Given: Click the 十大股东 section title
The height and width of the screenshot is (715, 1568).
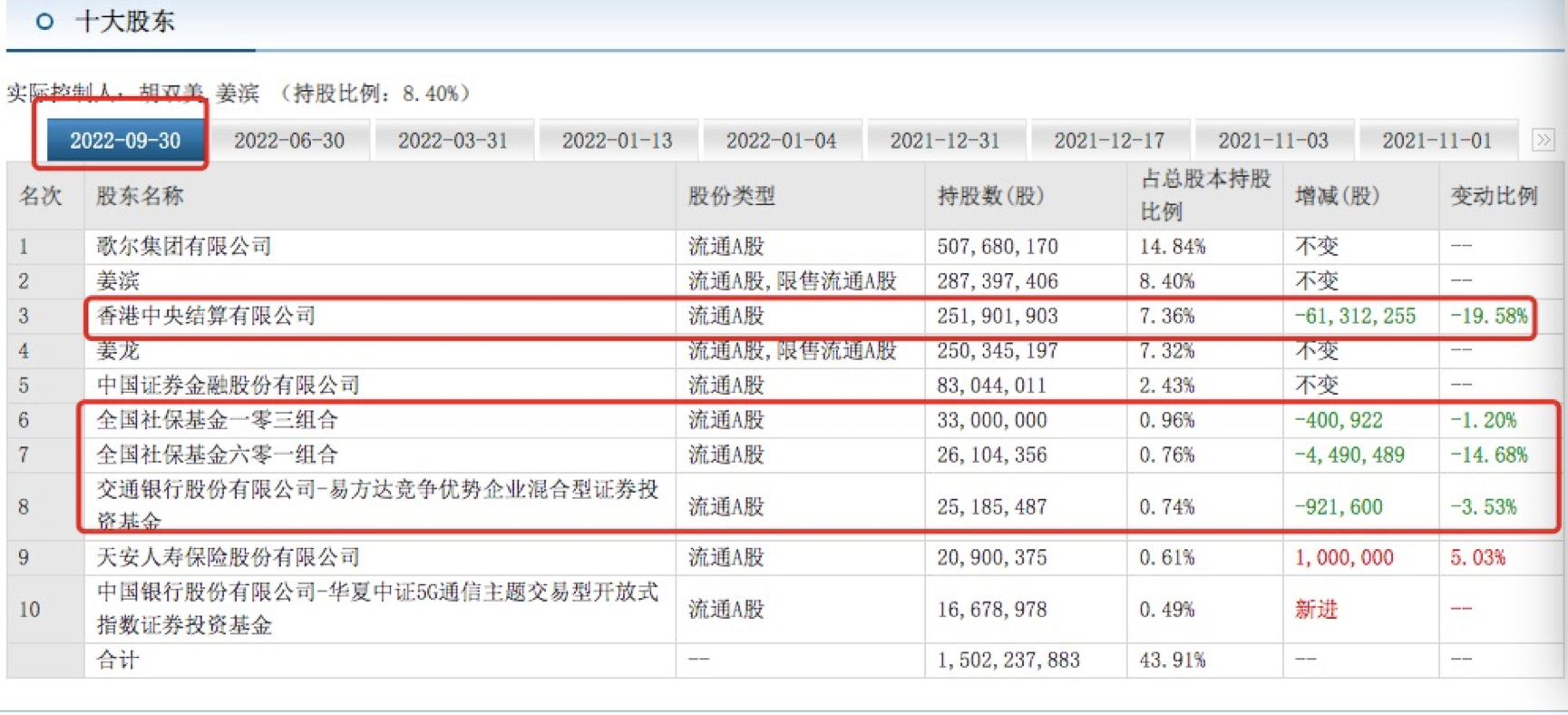Looking at the screenshot, I should 125,22.
